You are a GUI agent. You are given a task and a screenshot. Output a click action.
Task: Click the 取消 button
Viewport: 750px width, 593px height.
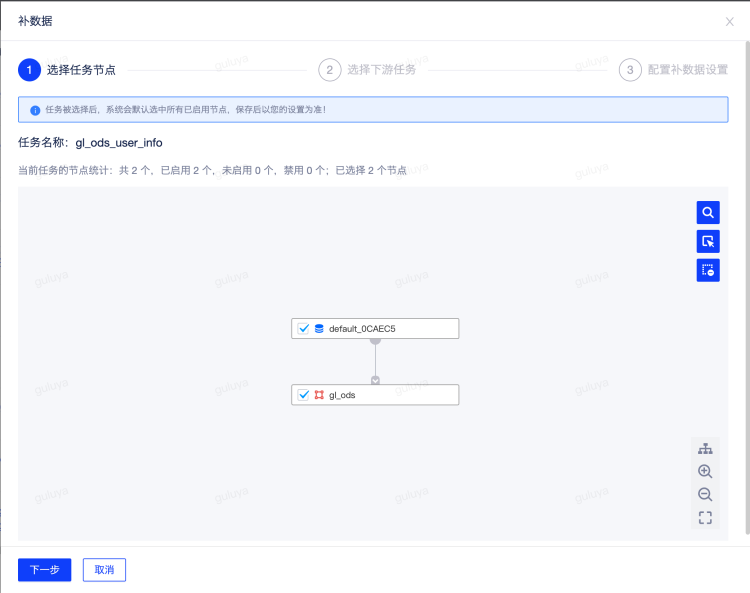tap(104, 570)
